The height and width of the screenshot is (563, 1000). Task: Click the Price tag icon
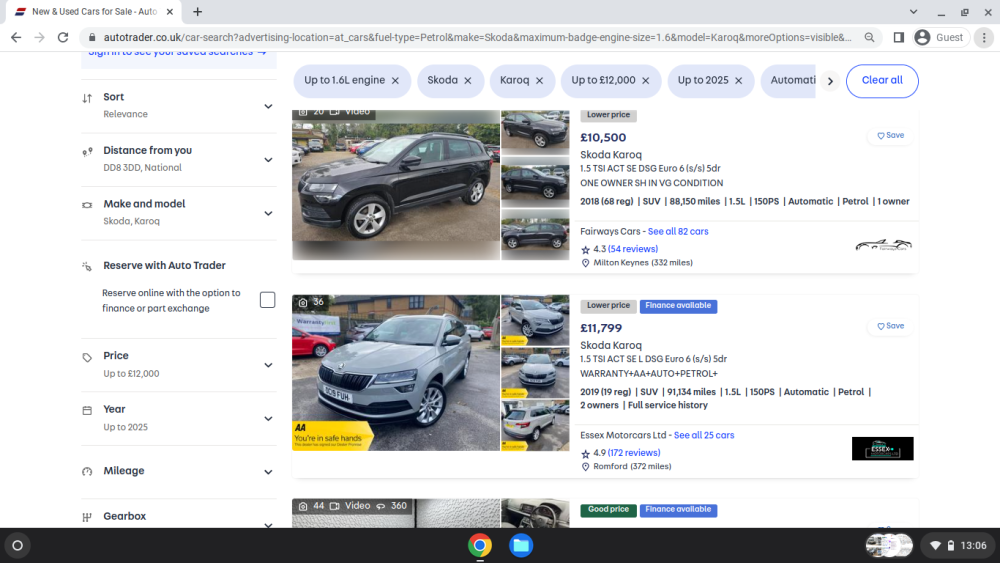(x=87, y=358)
